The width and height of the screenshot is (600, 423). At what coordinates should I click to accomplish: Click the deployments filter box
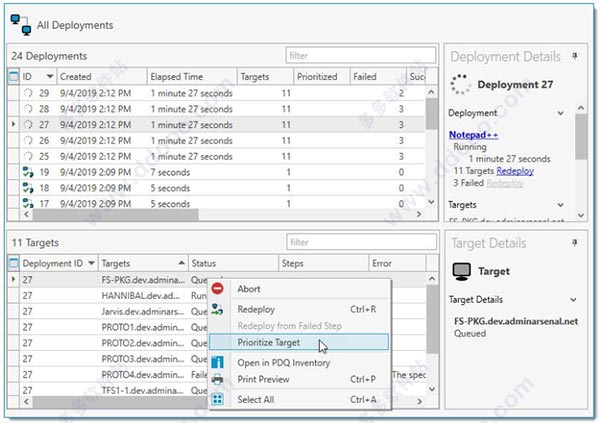360,56
